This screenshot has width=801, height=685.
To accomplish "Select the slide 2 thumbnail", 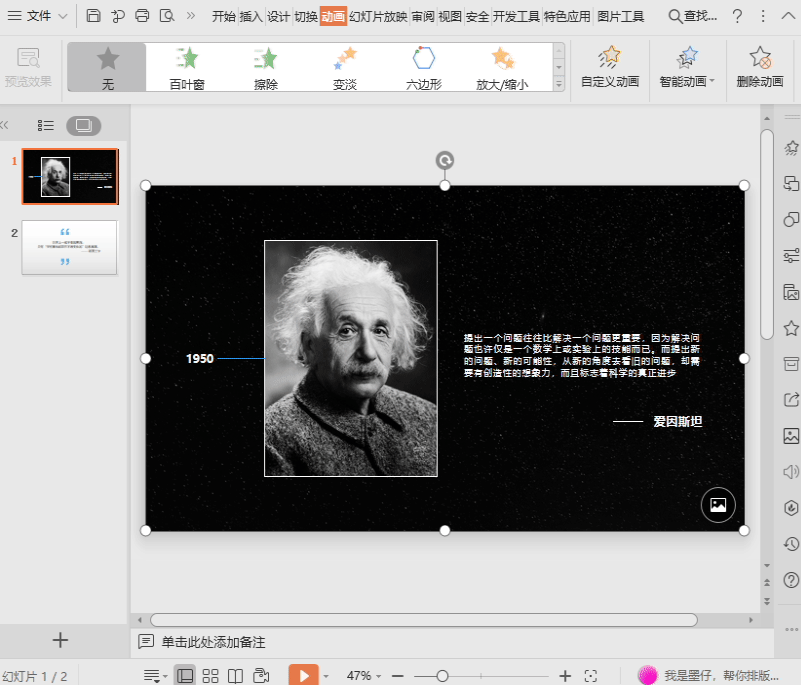I will pos(69,248).
